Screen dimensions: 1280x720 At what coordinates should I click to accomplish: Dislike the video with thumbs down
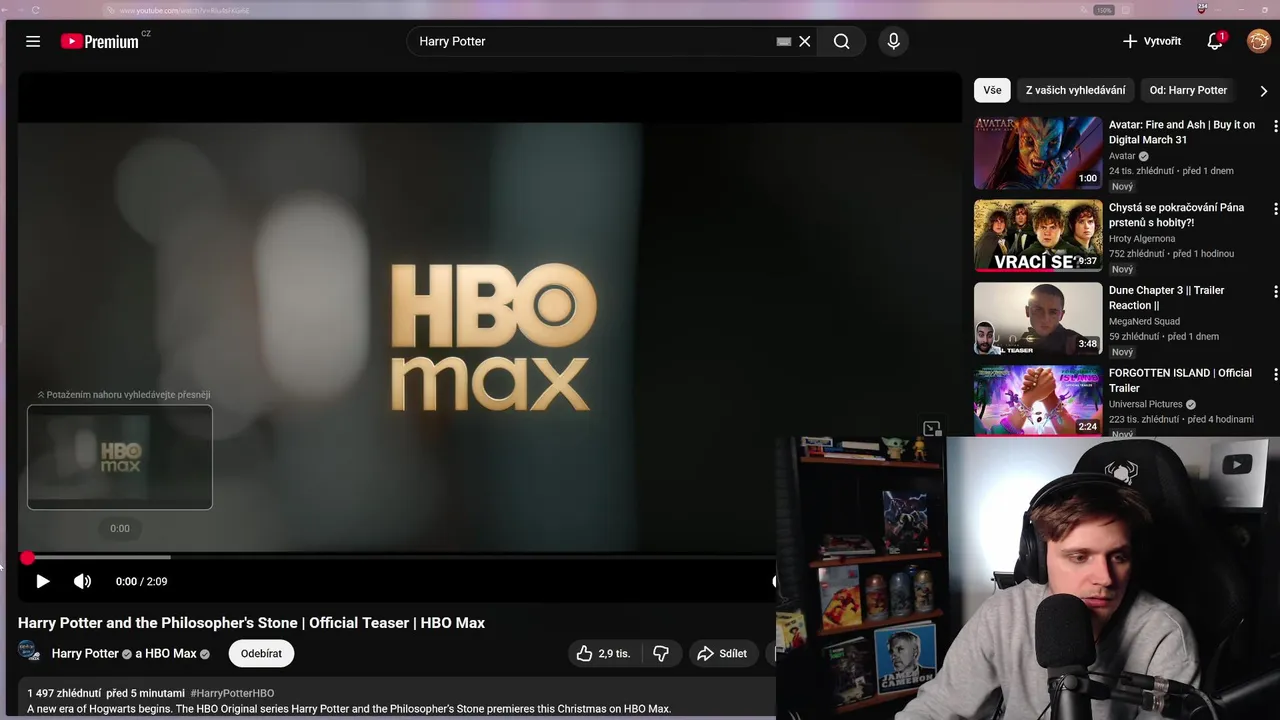(661, 653)
